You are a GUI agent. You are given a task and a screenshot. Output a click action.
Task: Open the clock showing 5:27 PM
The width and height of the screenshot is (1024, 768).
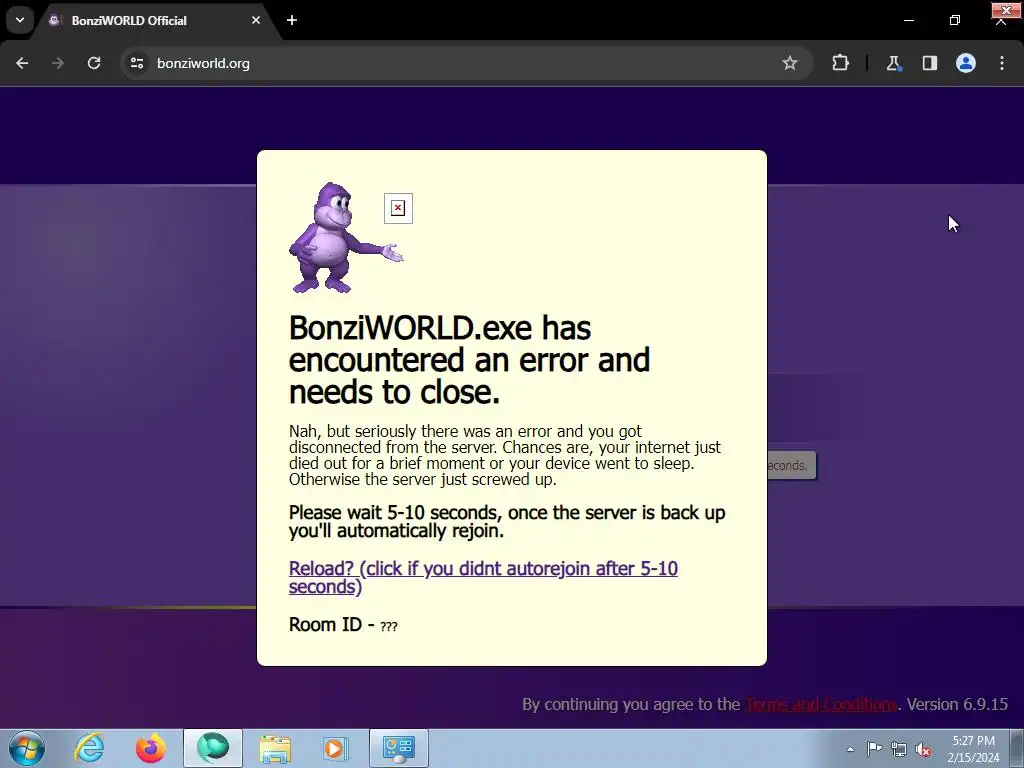(973, 749)
